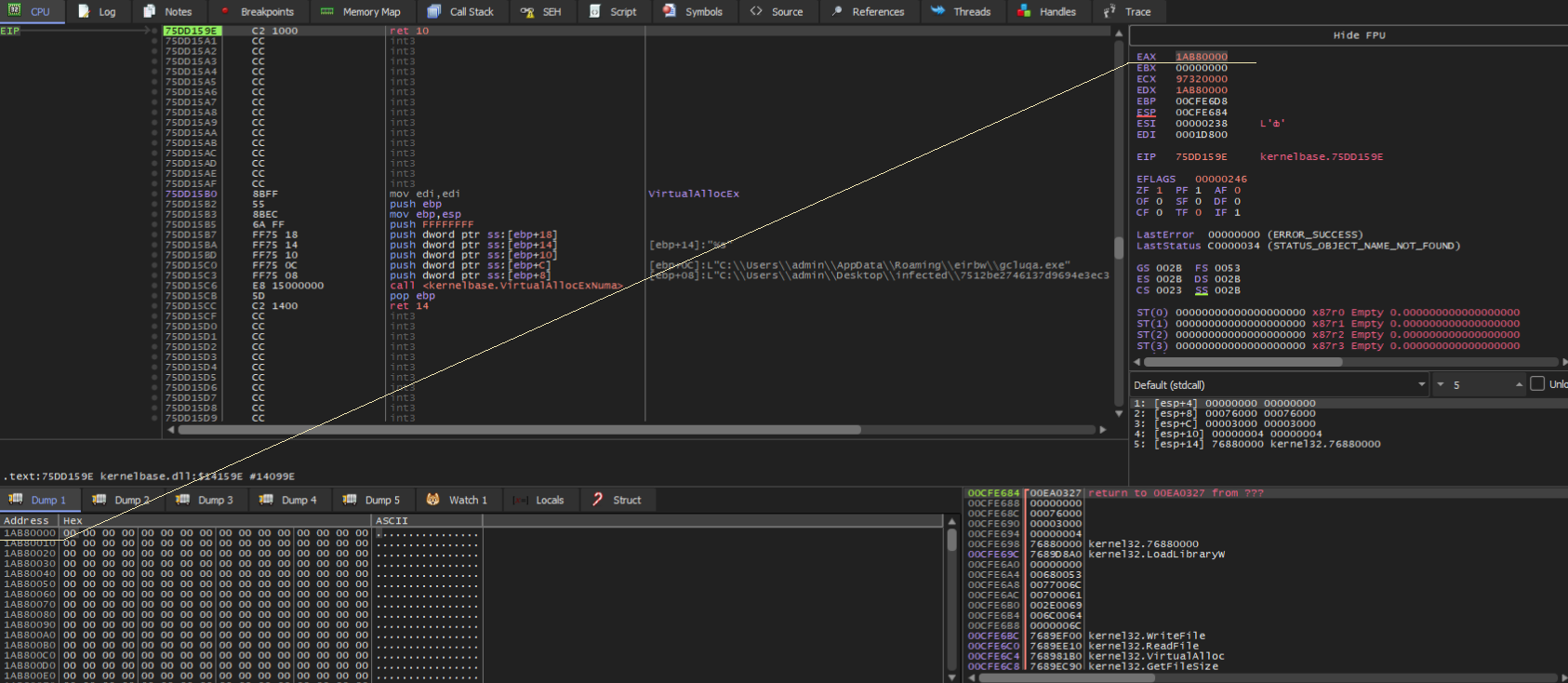Toggle breakpoint dot at address 75DD15B3
Viewport: 1568px width, 683px height.
[x=154, y=214]
